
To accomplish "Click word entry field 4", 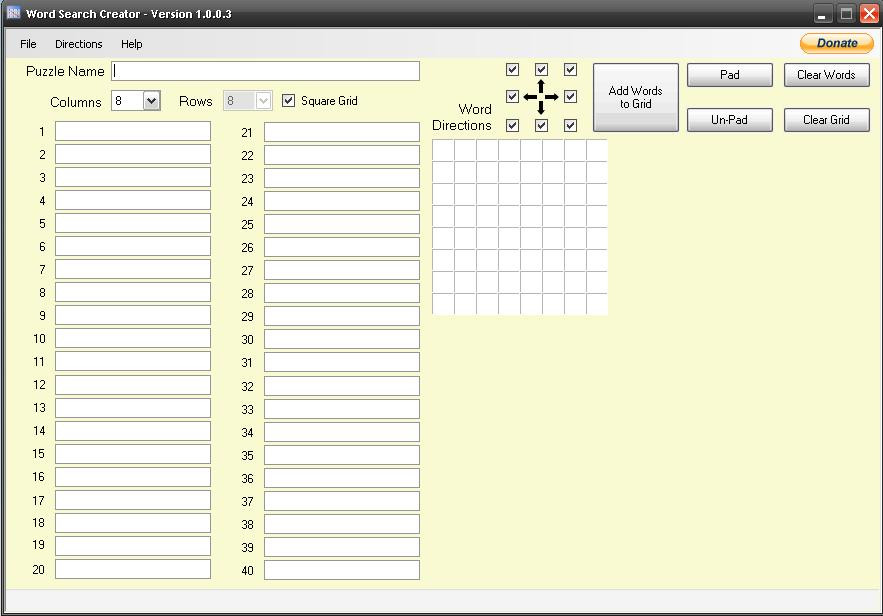I will (133, 200).
